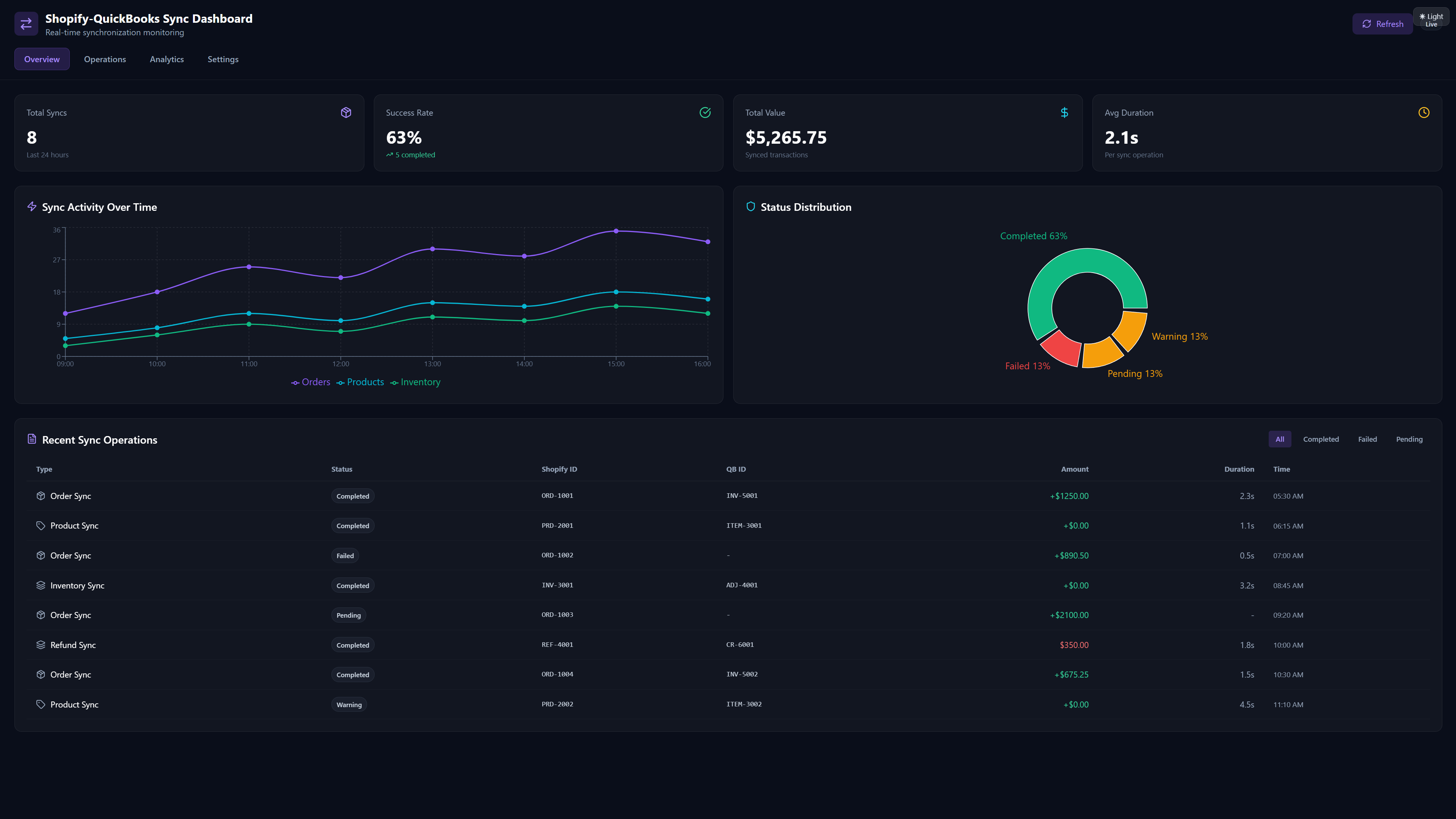Click the dollar icon on Total Value card
1456x819 pixels.
coord(1064,113)
